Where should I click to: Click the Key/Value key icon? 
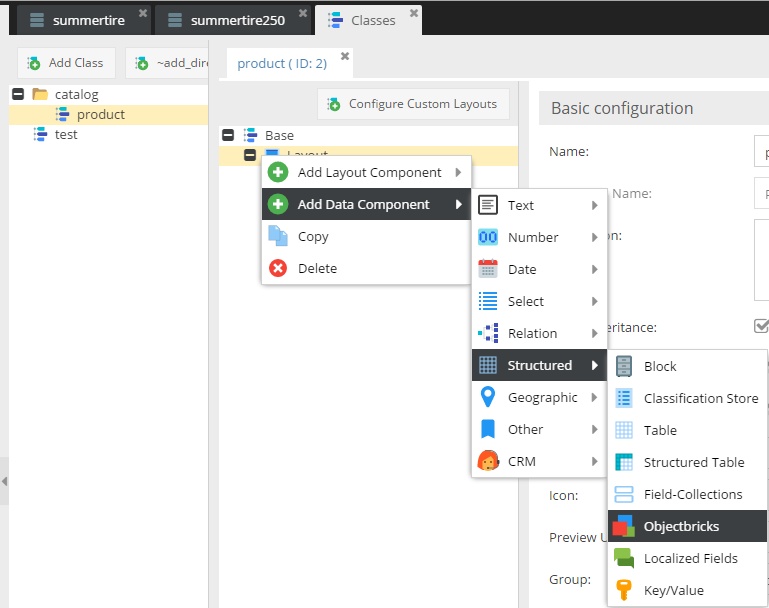(624, 590)
